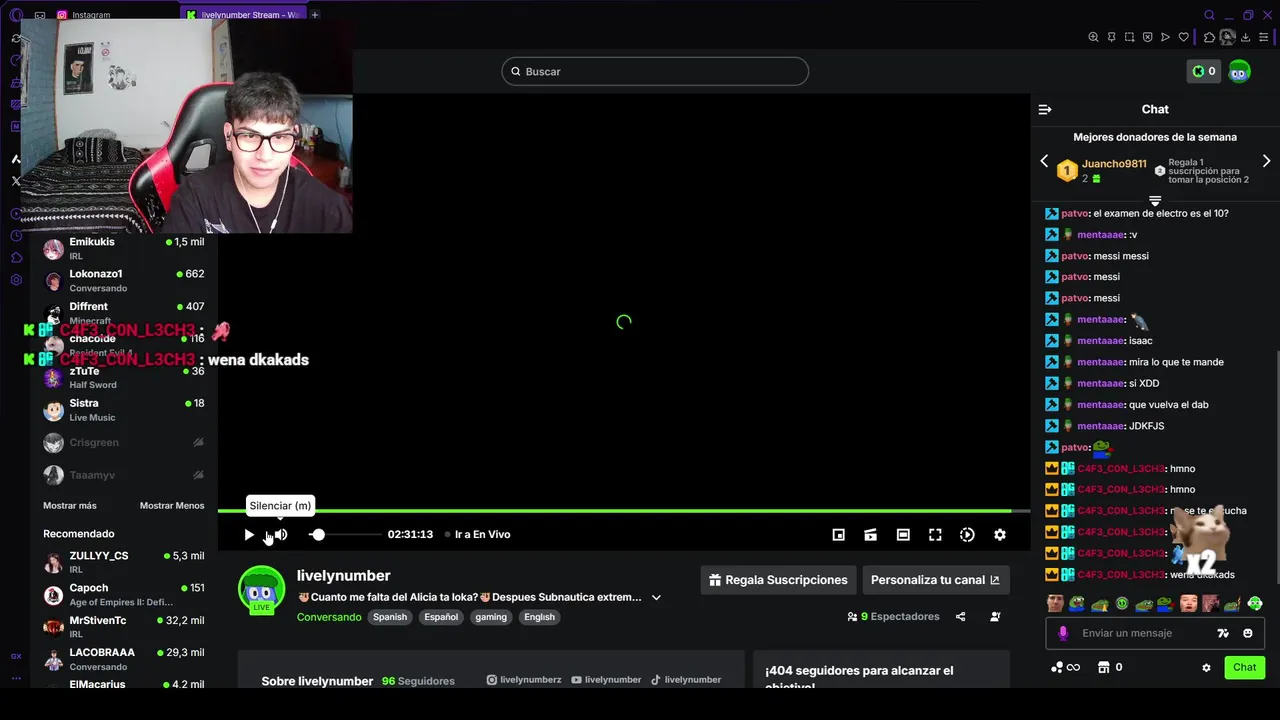1280x720 pixels.
Task: Collapse the chat panel with the arrow icon
Action: [x=1045, y=109]
